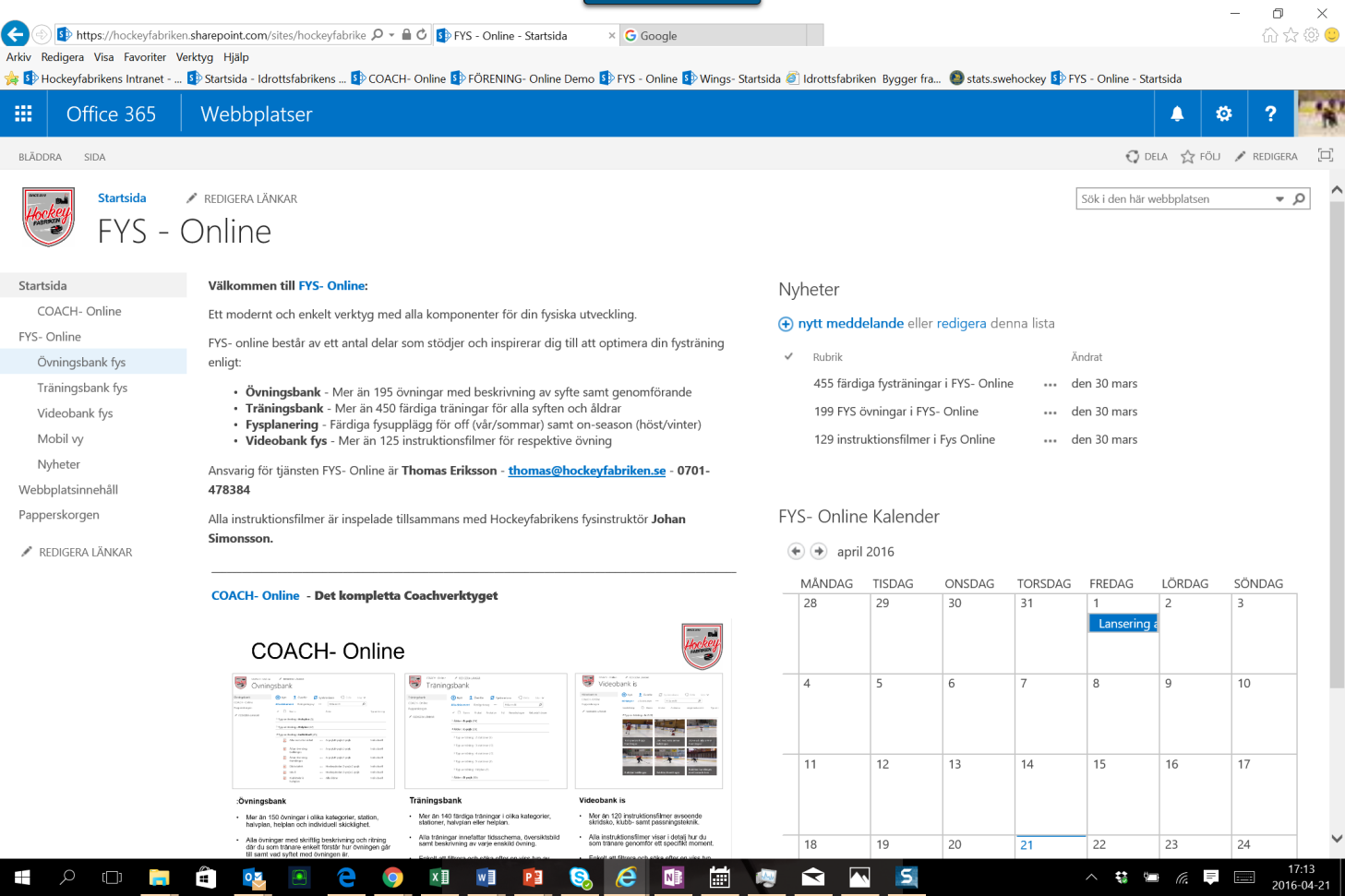
Task: Click the thomas@hockeyfabriken.se email link
Action: 587,471
